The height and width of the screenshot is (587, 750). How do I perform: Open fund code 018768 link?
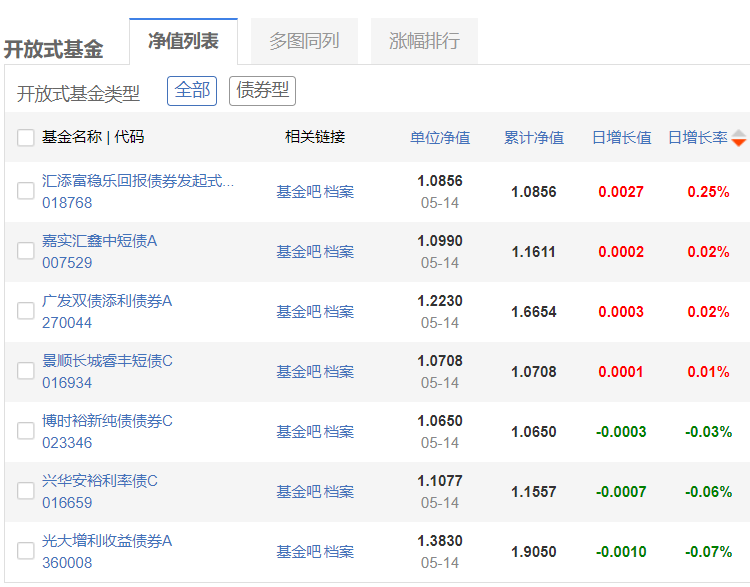[x=67, y=203]
